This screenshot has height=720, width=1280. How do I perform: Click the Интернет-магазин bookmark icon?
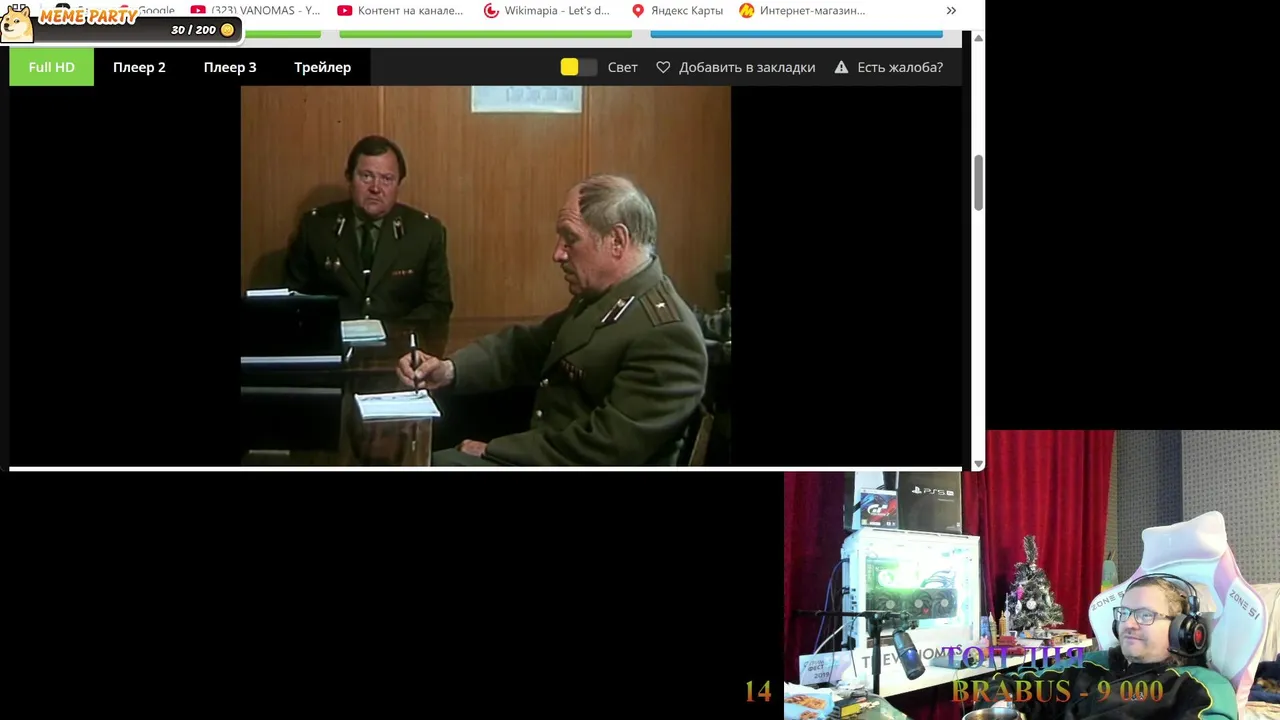pyautogui.click(x=747, y=10)
